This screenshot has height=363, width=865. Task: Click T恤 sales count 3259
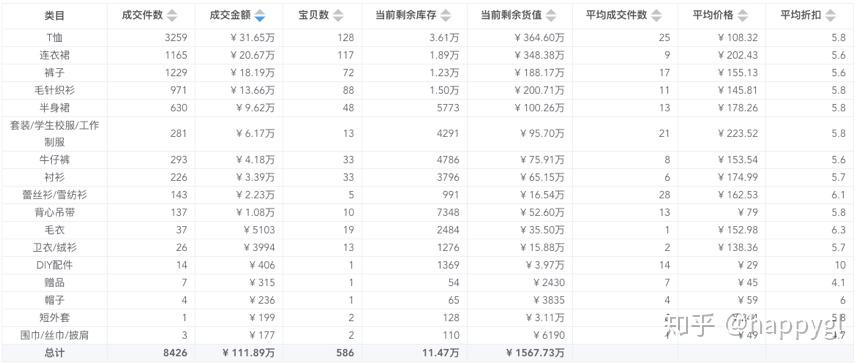click(176, 38)
